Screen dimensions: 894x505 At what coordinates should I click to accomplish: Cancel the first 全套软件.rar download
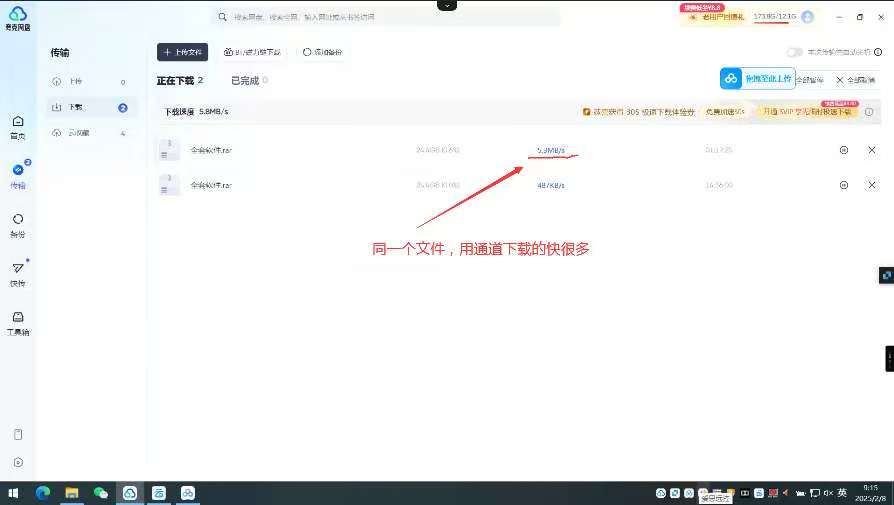(x=872, y=150)
